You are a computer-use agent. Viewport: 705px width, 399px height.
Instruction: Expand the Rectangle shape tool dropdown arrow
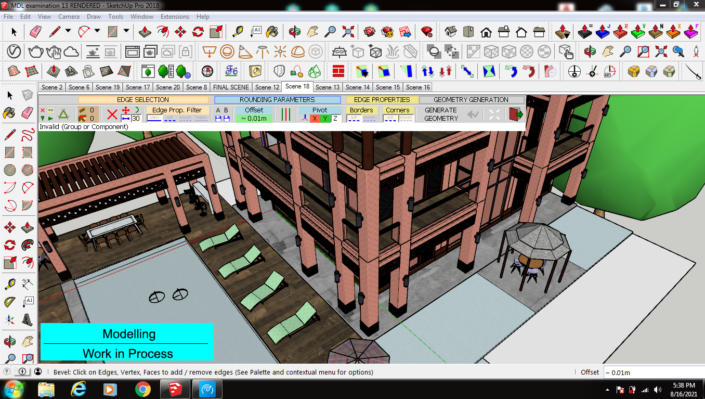126,31
